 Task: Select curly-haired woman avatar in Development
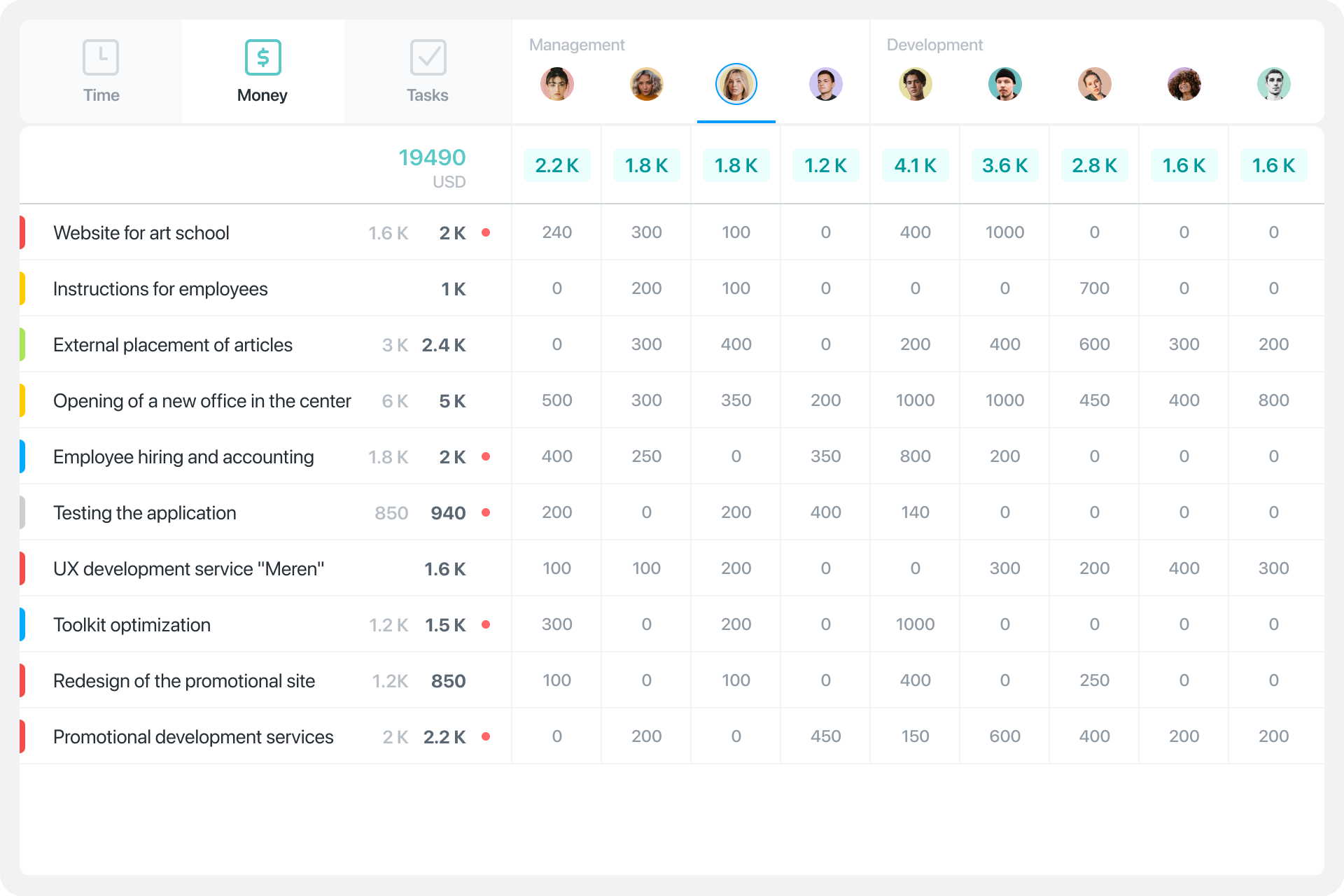pos(1184,84)
